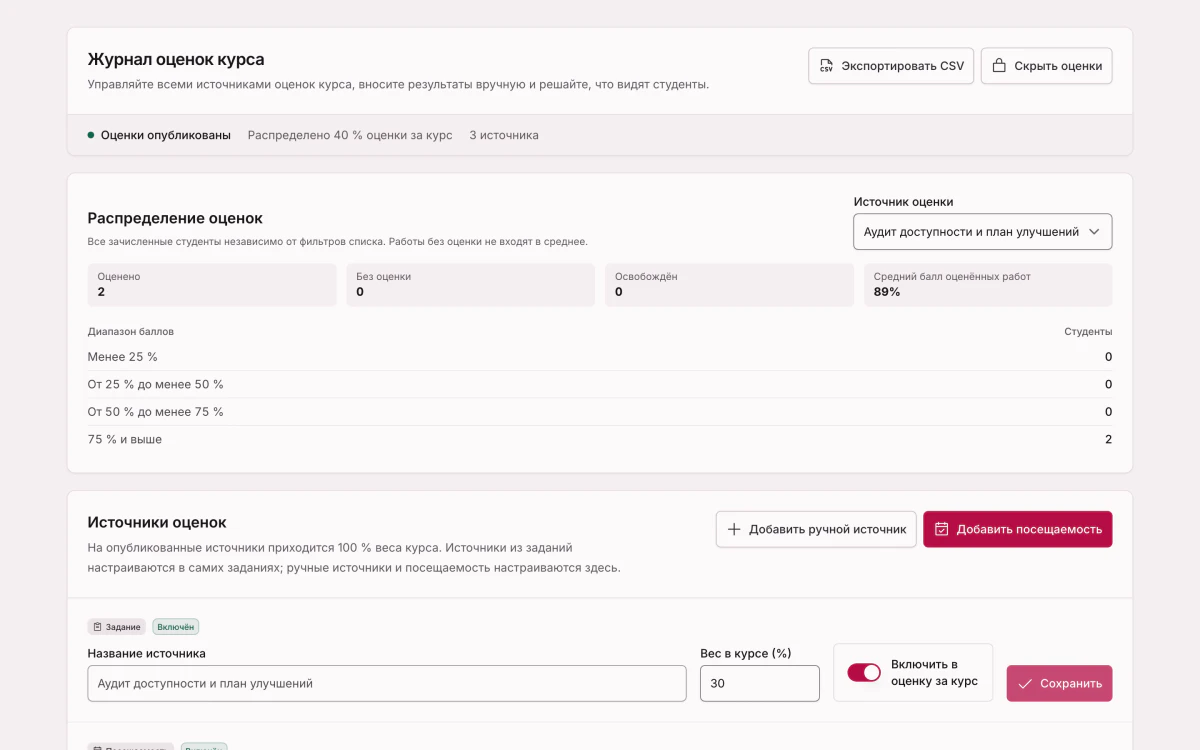Click the plus icon for «Добавить ручной источник»
Image resolution: width=1200 pixels, height=750 pixels.
point(734,529)
